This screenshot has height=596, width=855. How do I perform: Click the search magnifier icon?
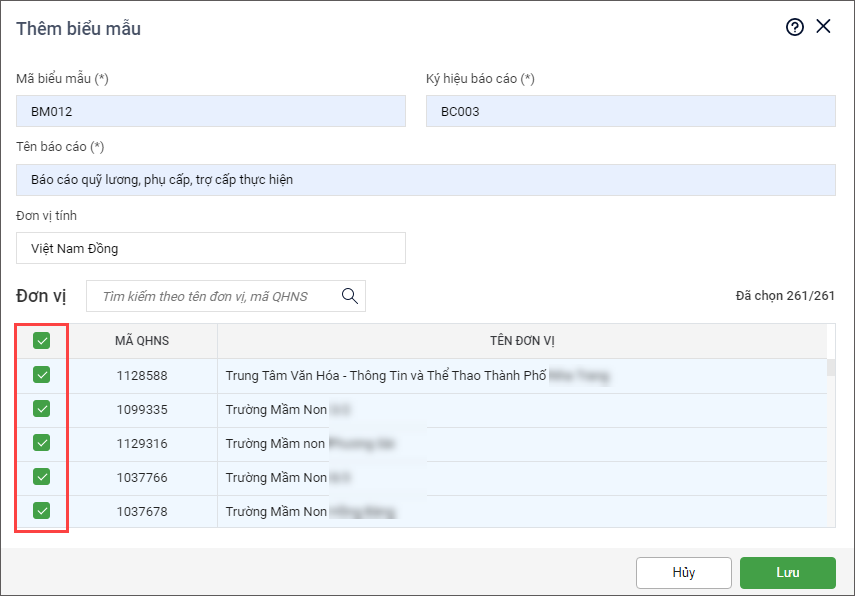(350, 296)
